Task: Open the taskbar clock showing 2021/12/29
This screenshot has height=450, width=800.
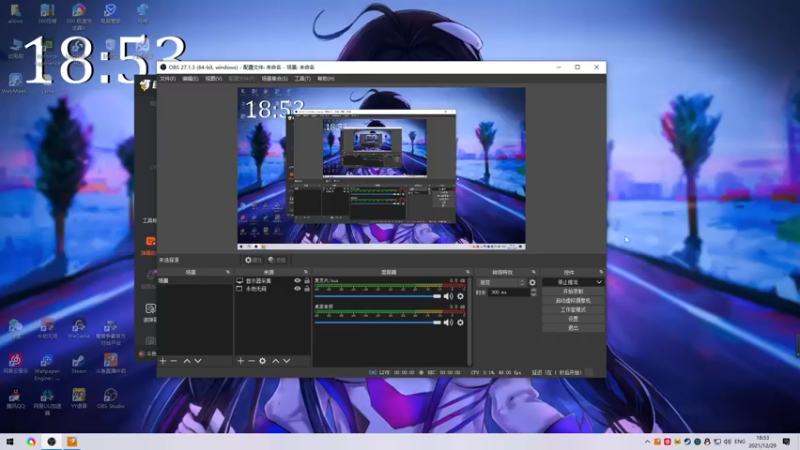Action: 763,442
